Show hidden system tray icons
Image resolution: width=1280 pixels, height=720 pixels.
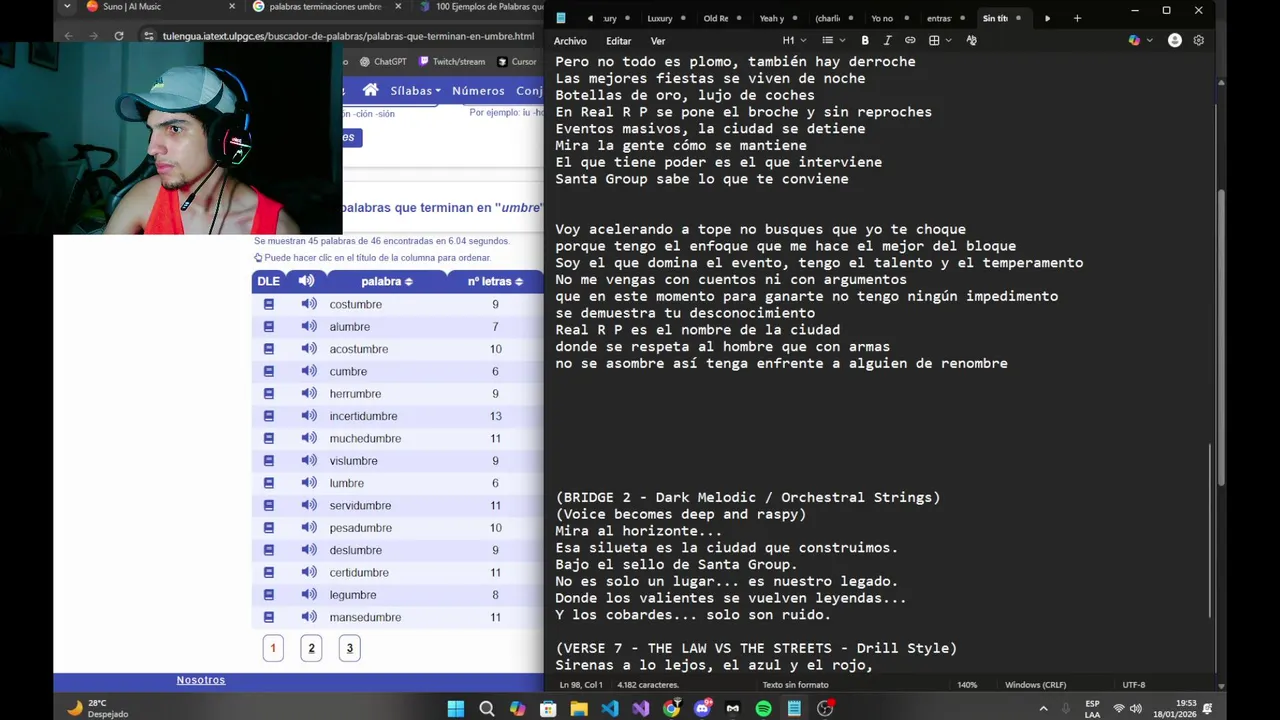(x=1044, y=708)
